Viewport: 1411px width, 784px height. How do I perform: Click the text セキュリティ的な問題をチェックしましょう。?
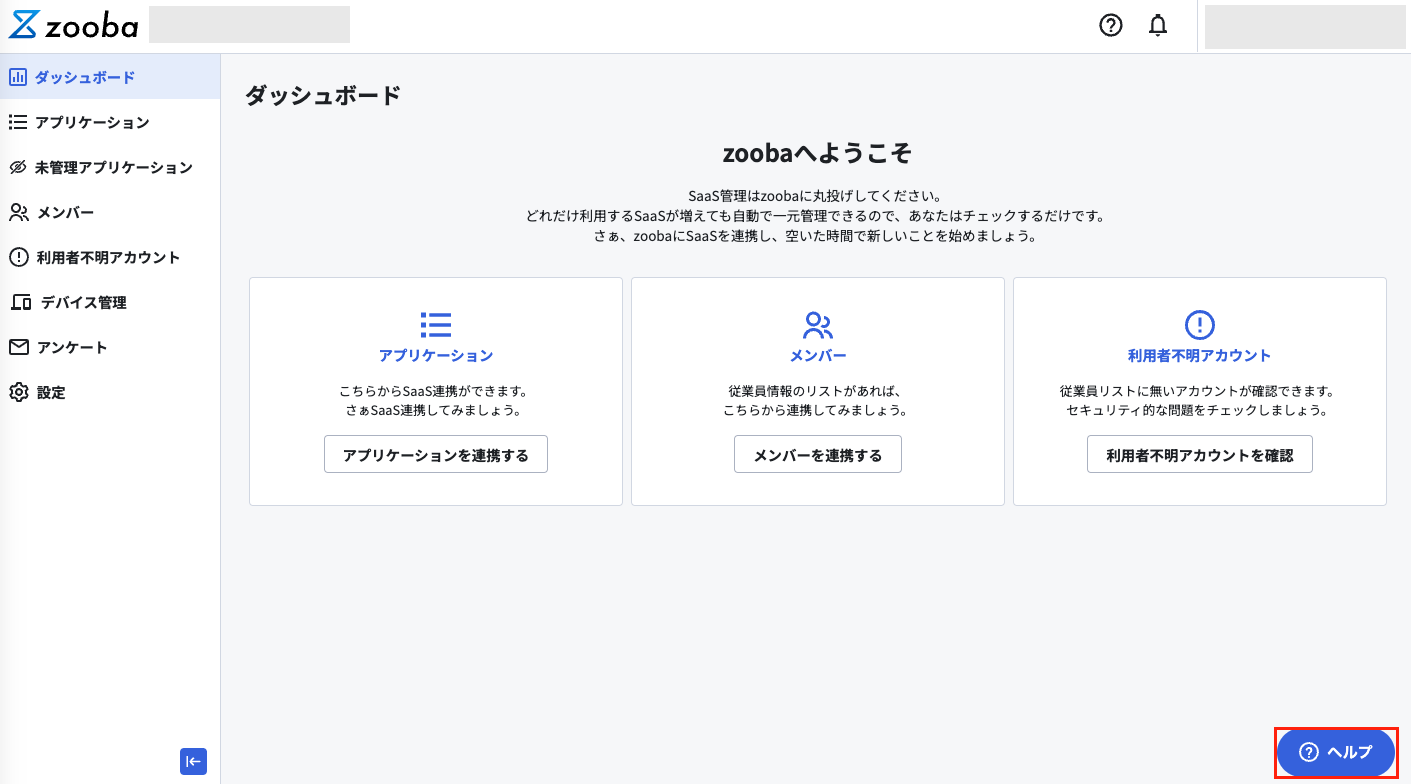[x=1197, y=410]
